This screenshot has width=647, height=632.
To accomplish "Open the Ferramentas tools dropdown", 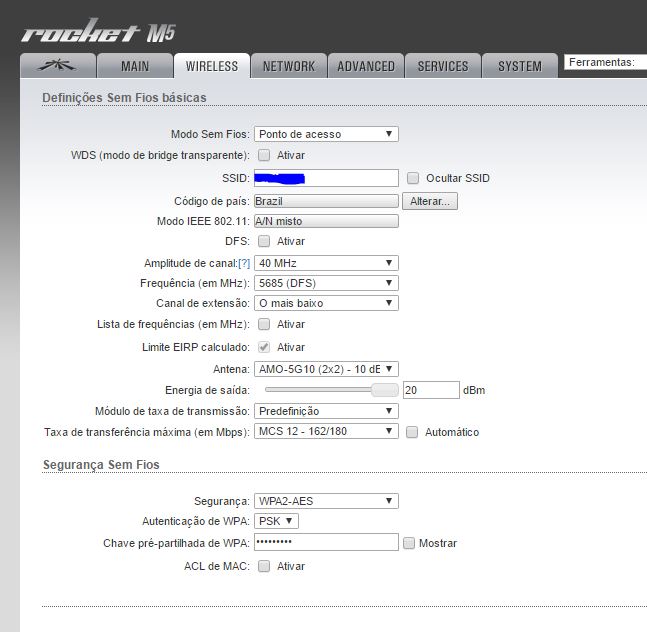I will [x=605, y=62].
